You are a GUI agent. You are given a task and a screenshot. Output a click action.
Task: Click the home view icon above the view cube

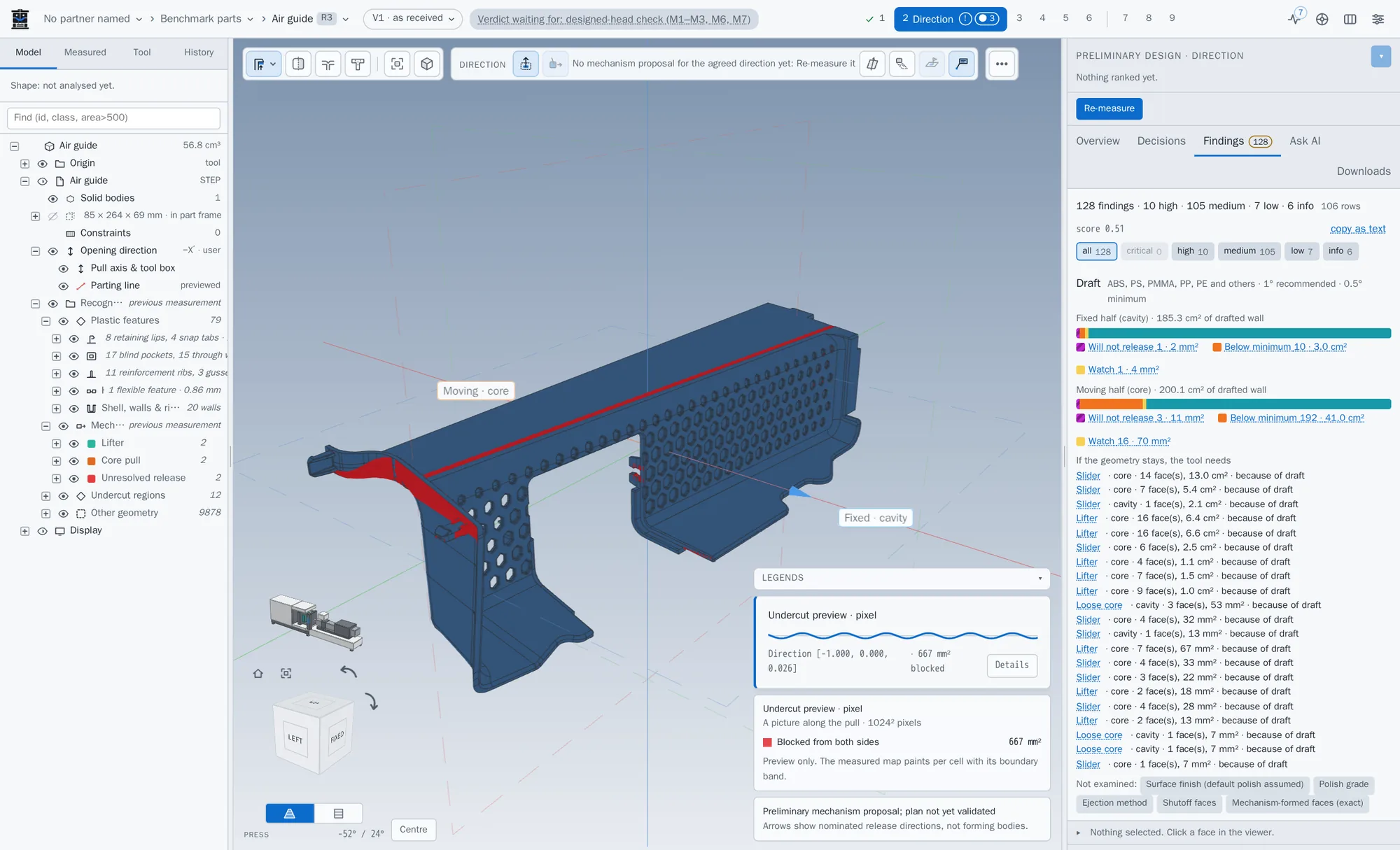258,673
